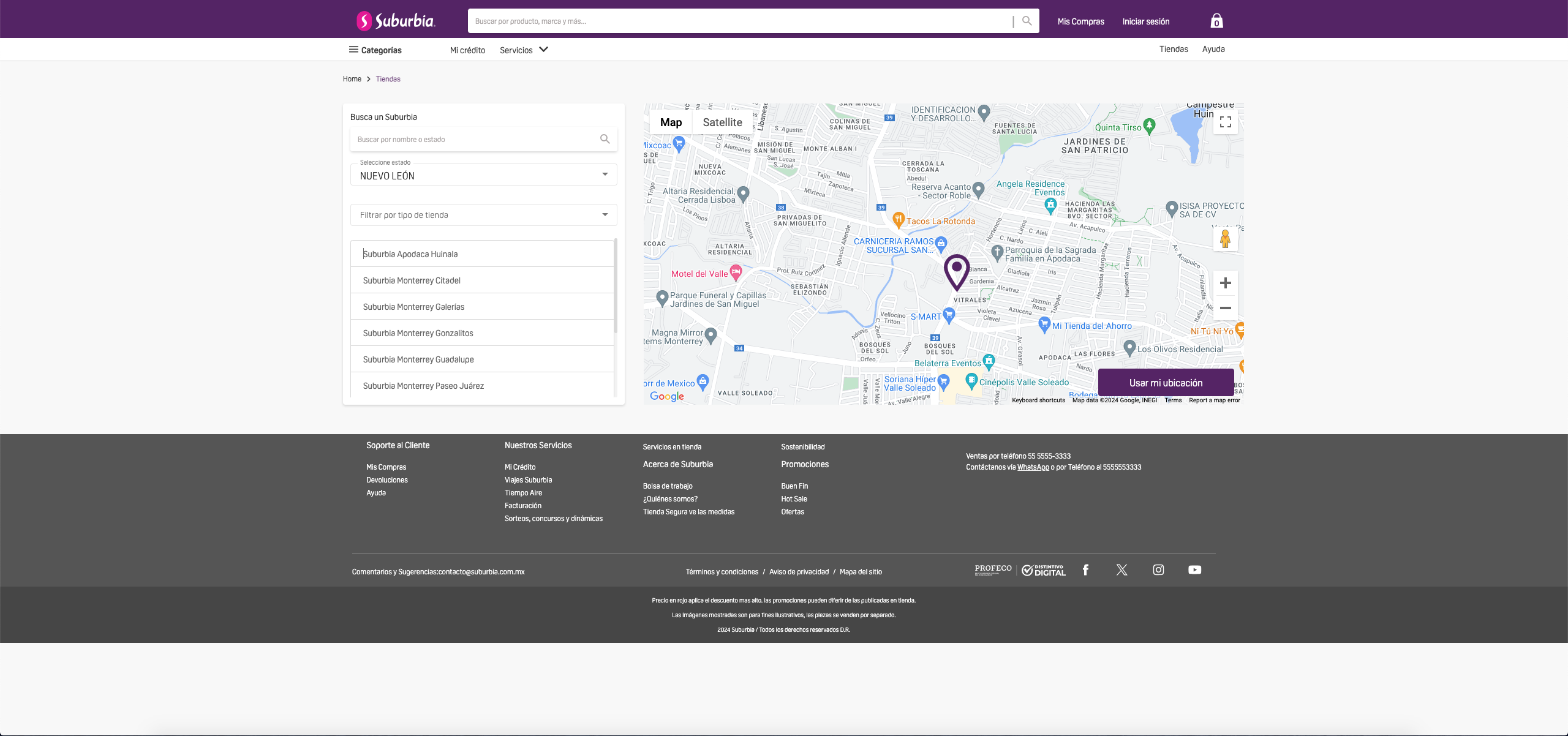Select Suburbia Monterrey Gonzalitos store
The height and width of the screenshot is (736, 1568).
point(482,332)
